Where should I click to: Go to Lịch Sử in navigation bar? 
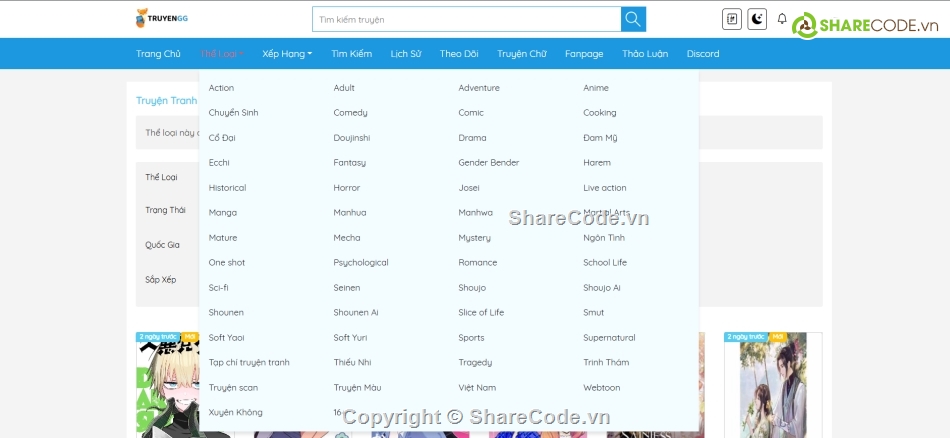point(405,54)
